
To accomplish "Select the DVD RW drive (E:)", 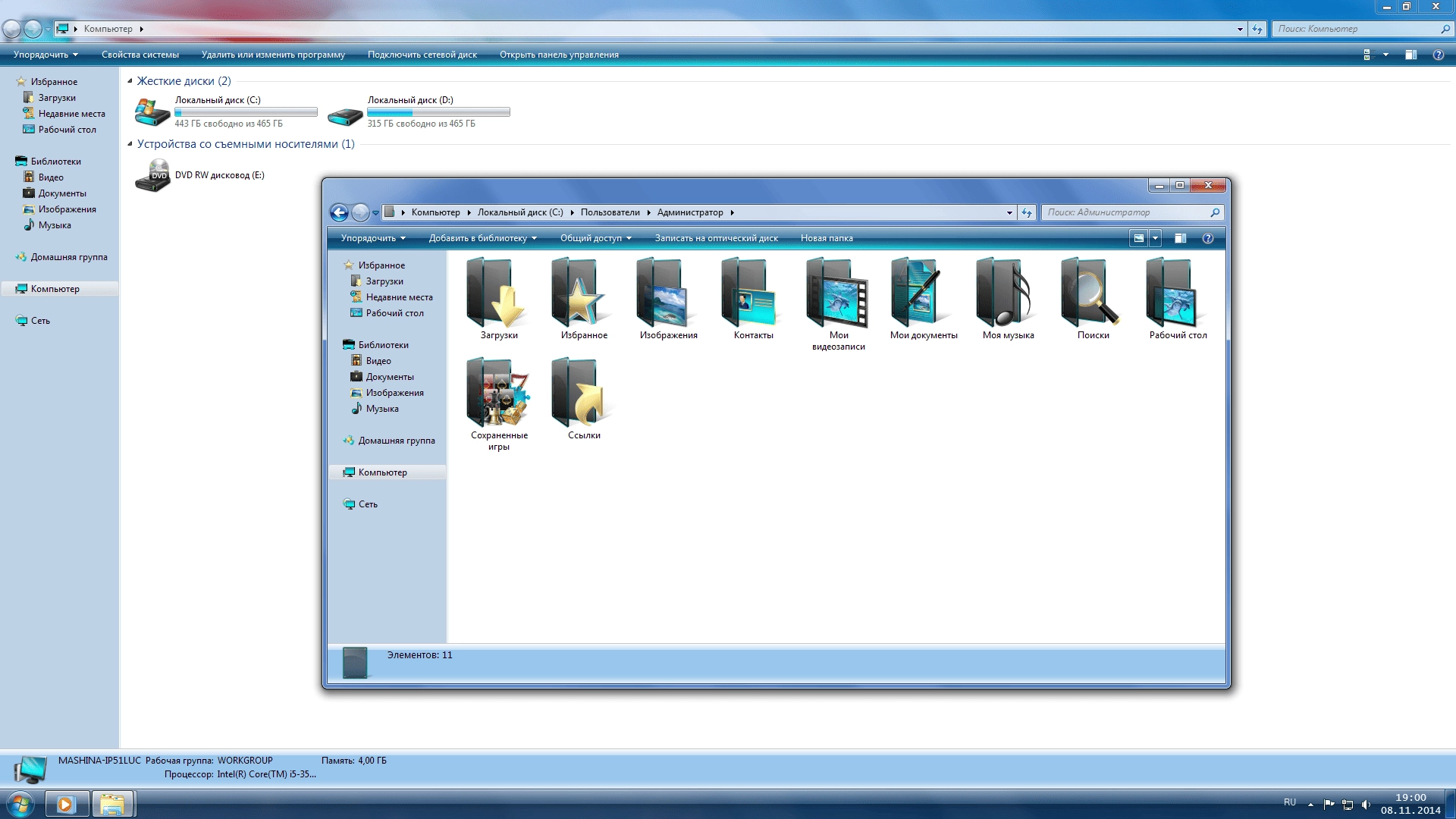I will point(152,175).
